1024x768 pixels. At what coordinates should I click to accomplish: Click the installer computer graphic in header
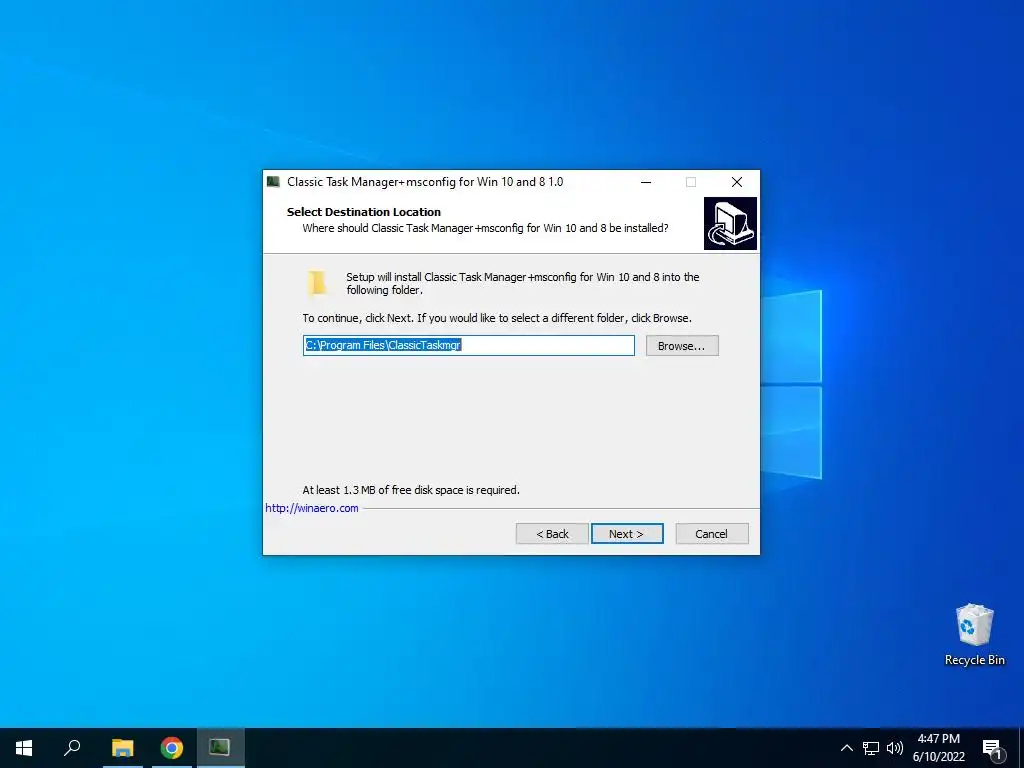[x=730, y=223]
